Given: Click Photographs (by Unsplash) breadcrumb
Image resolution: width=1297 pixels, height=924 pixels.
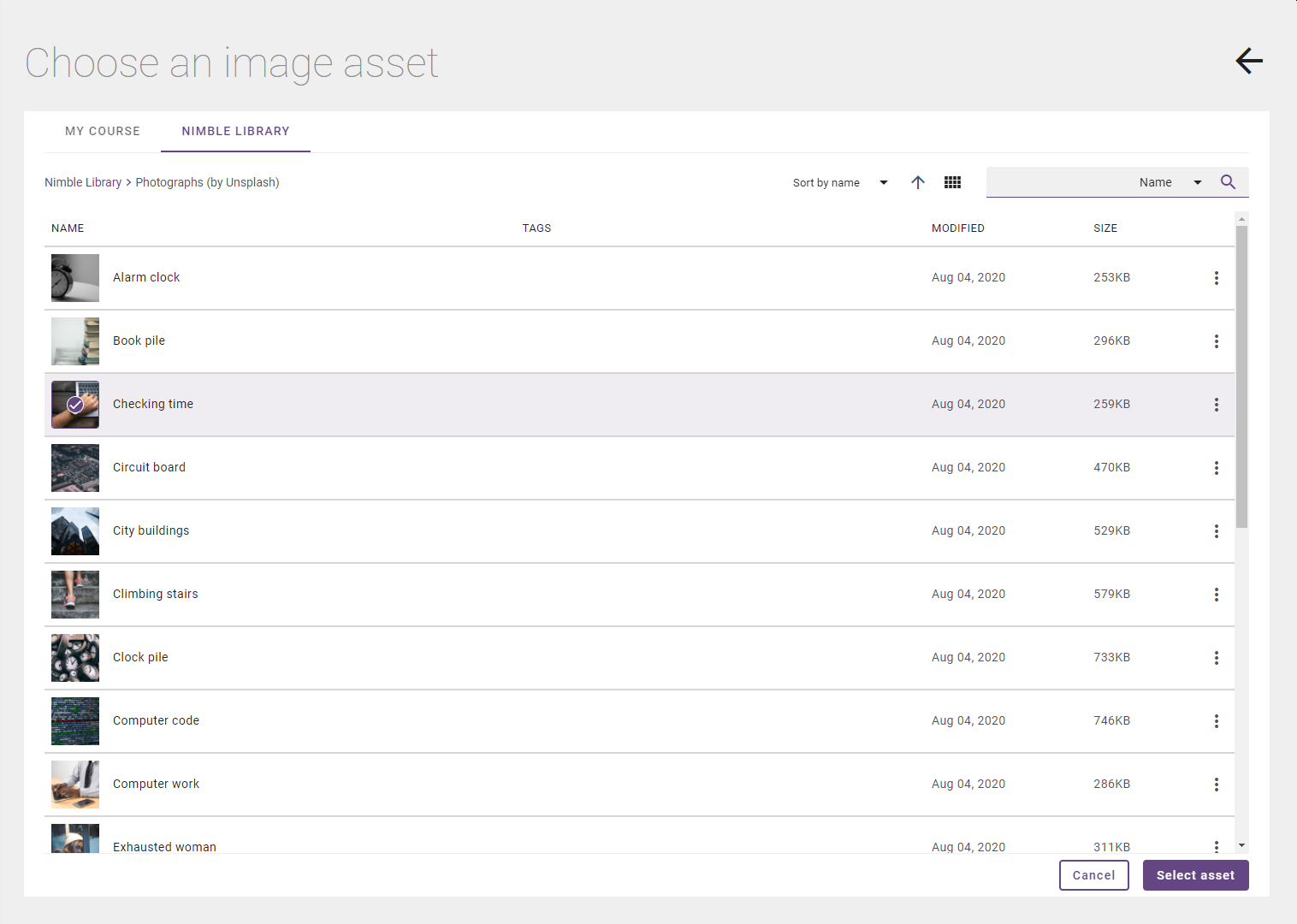Looking at the screenshot, I should click(207, 182).
